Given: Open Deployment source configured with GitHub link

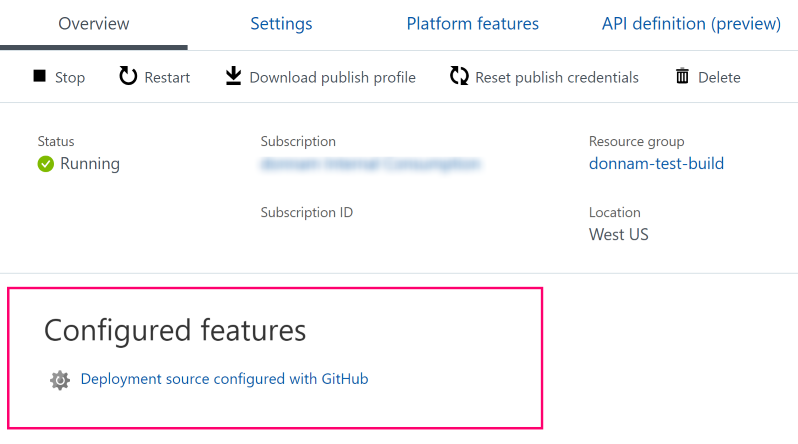Looking at the screenshot, I should pyautogui.click(x=224, y=379).
